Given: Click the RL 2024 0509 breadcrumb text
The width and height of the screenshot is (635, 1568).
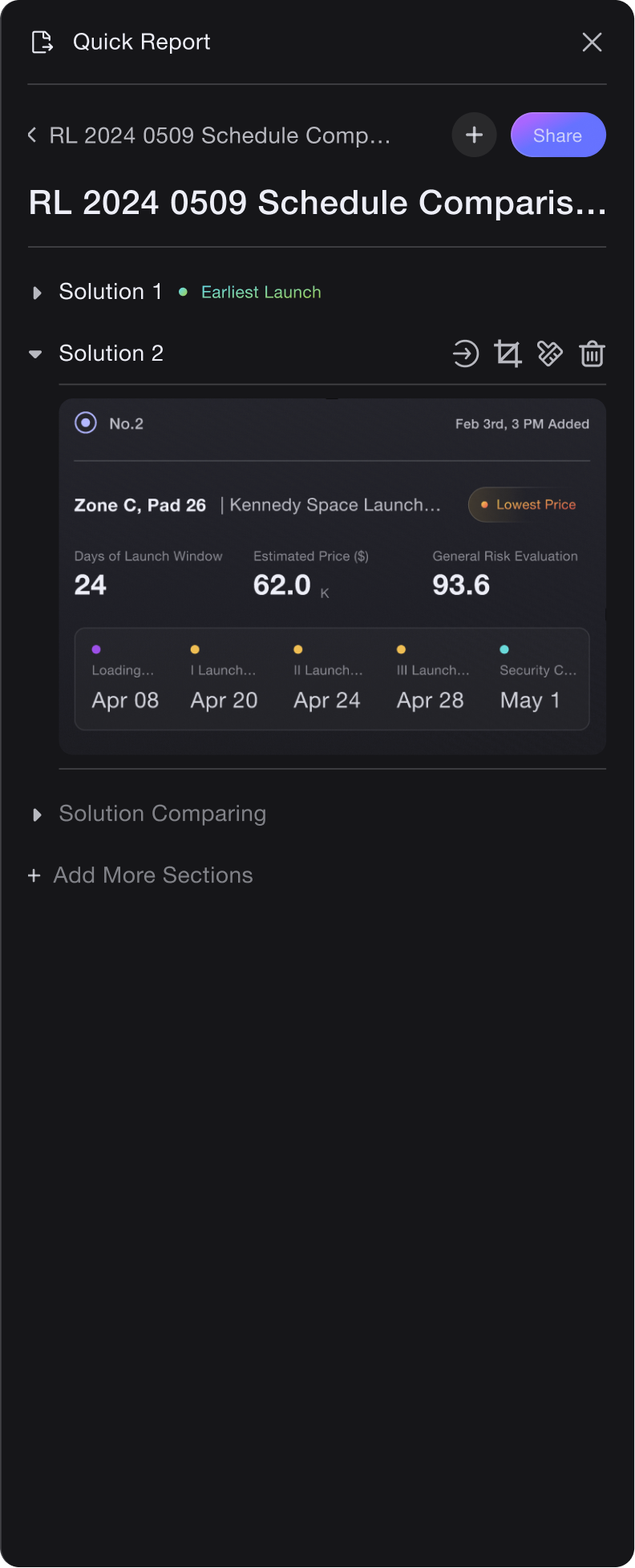Looking at the screenshot, I should (220, 135).
